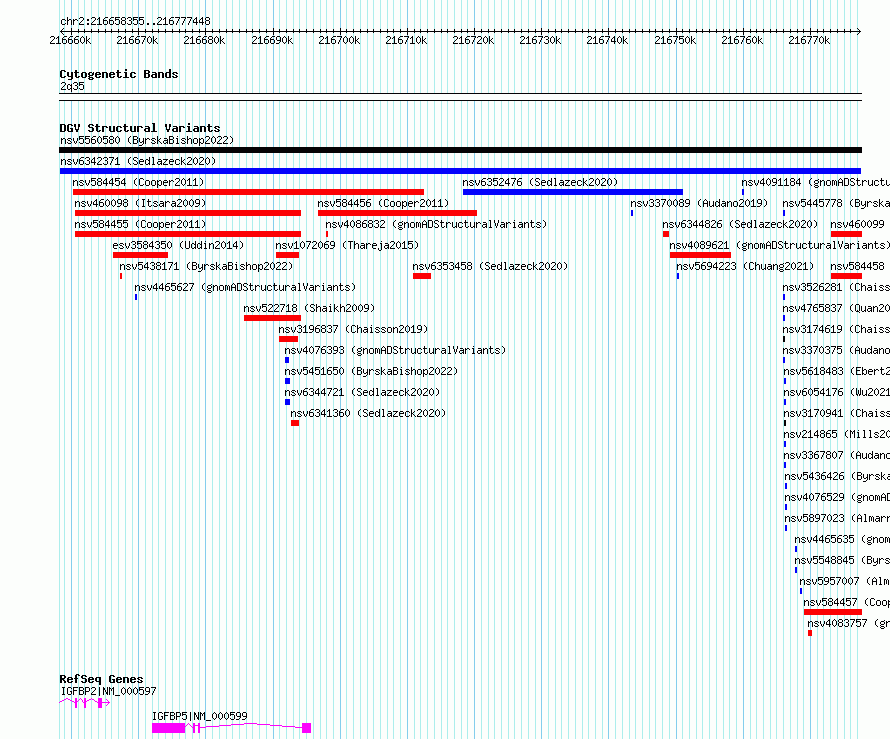
Task: Select the red nsv6341360 variant bar
Action: coord(295,423)
